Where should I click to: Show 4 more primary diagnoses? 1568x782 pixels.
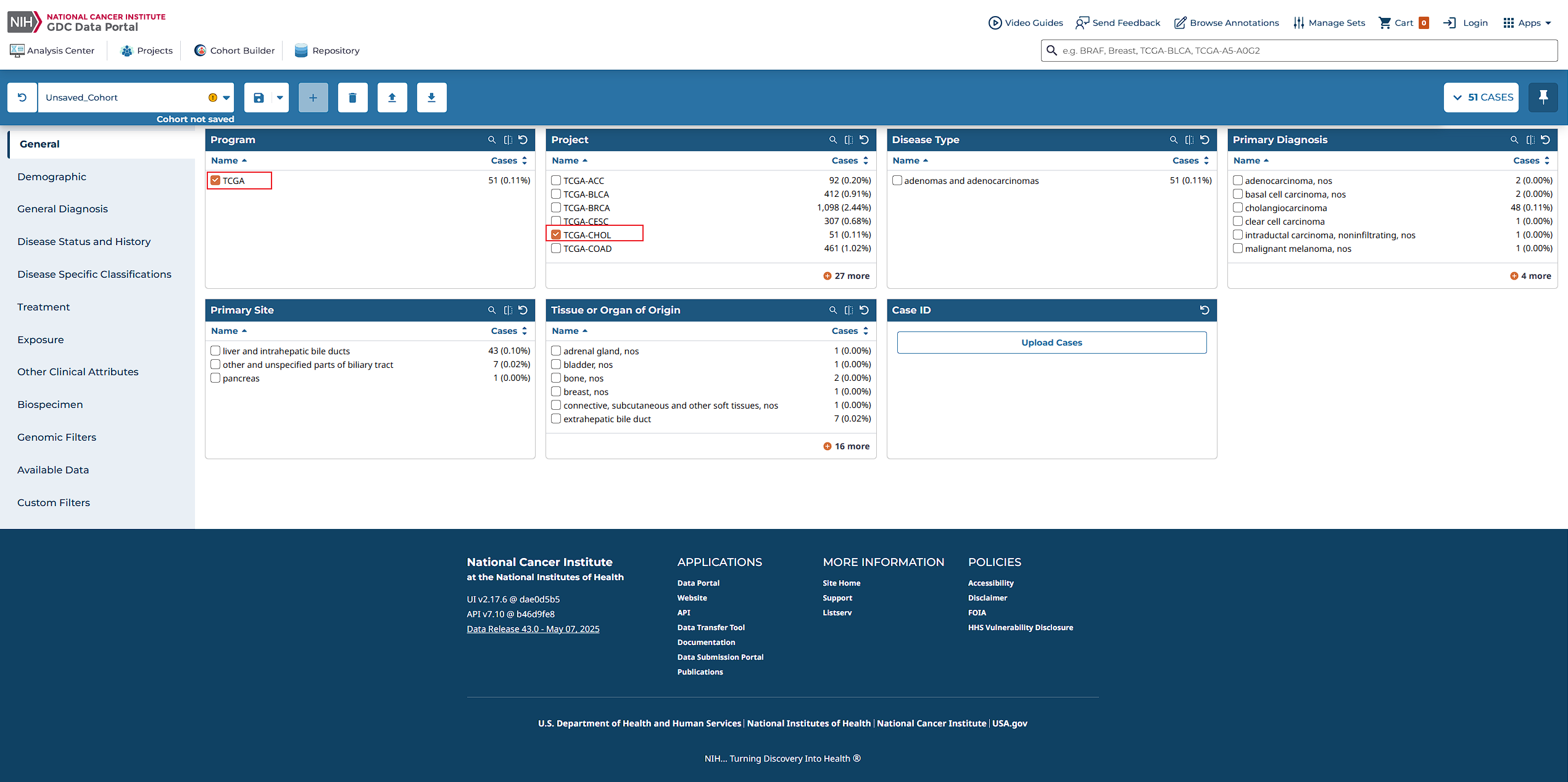(x=1530, y=276)
